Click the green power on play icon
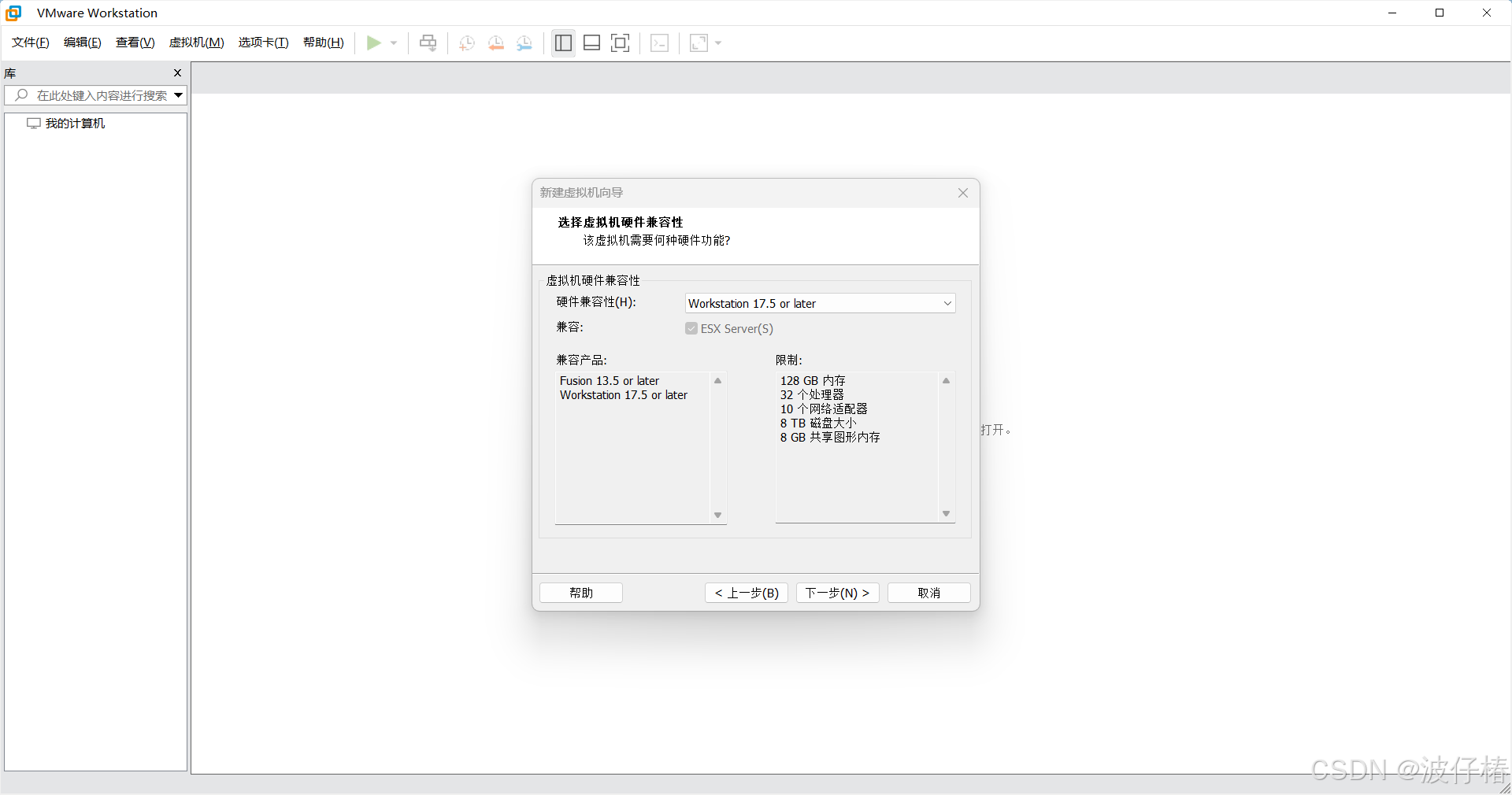 (374, 43)
